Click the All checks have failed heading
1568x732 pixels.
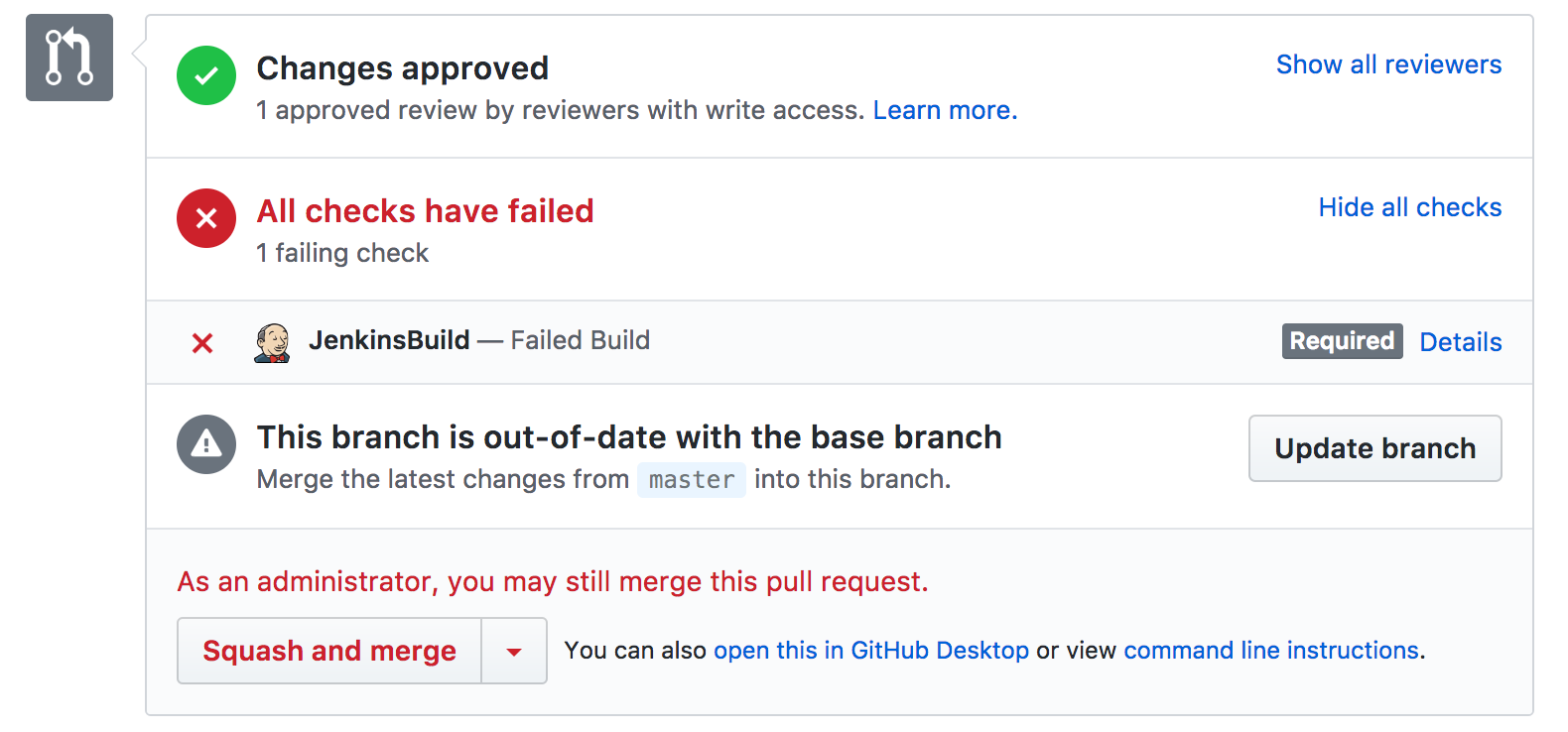(x=425, y=211)
